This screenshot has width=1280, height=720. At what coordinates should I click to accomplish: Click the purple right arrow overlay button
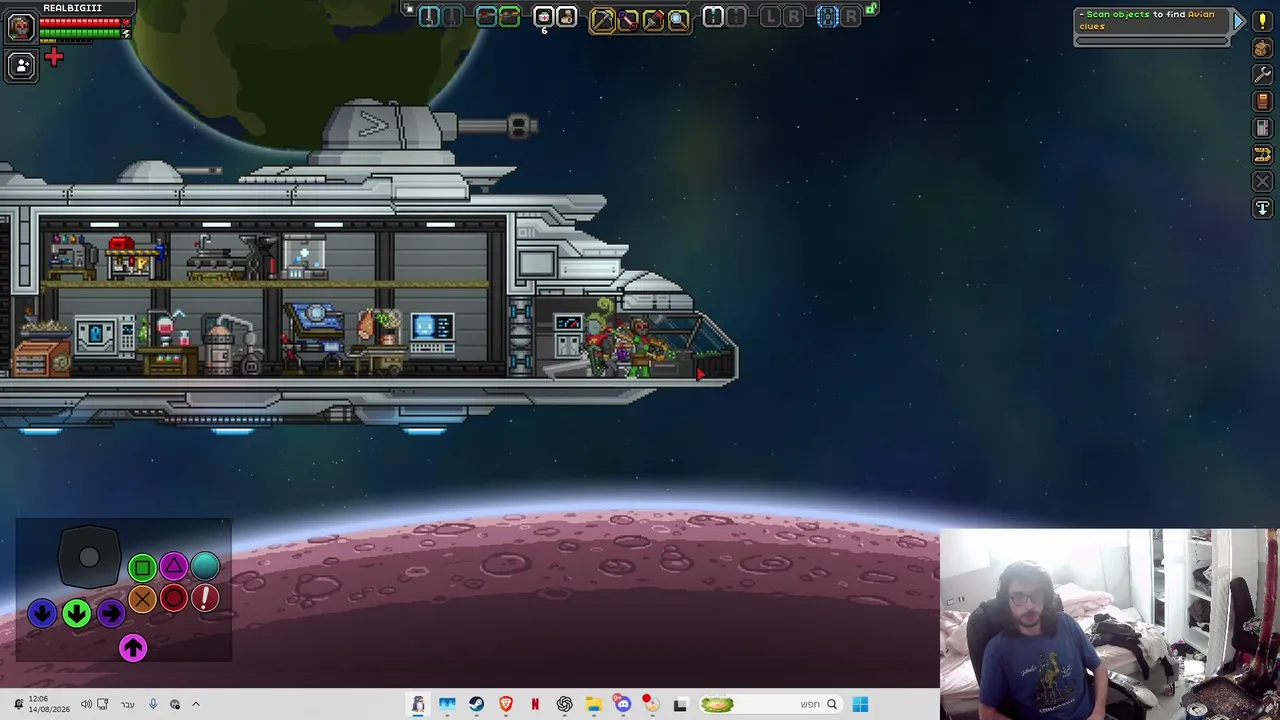[x=111, y=612]
